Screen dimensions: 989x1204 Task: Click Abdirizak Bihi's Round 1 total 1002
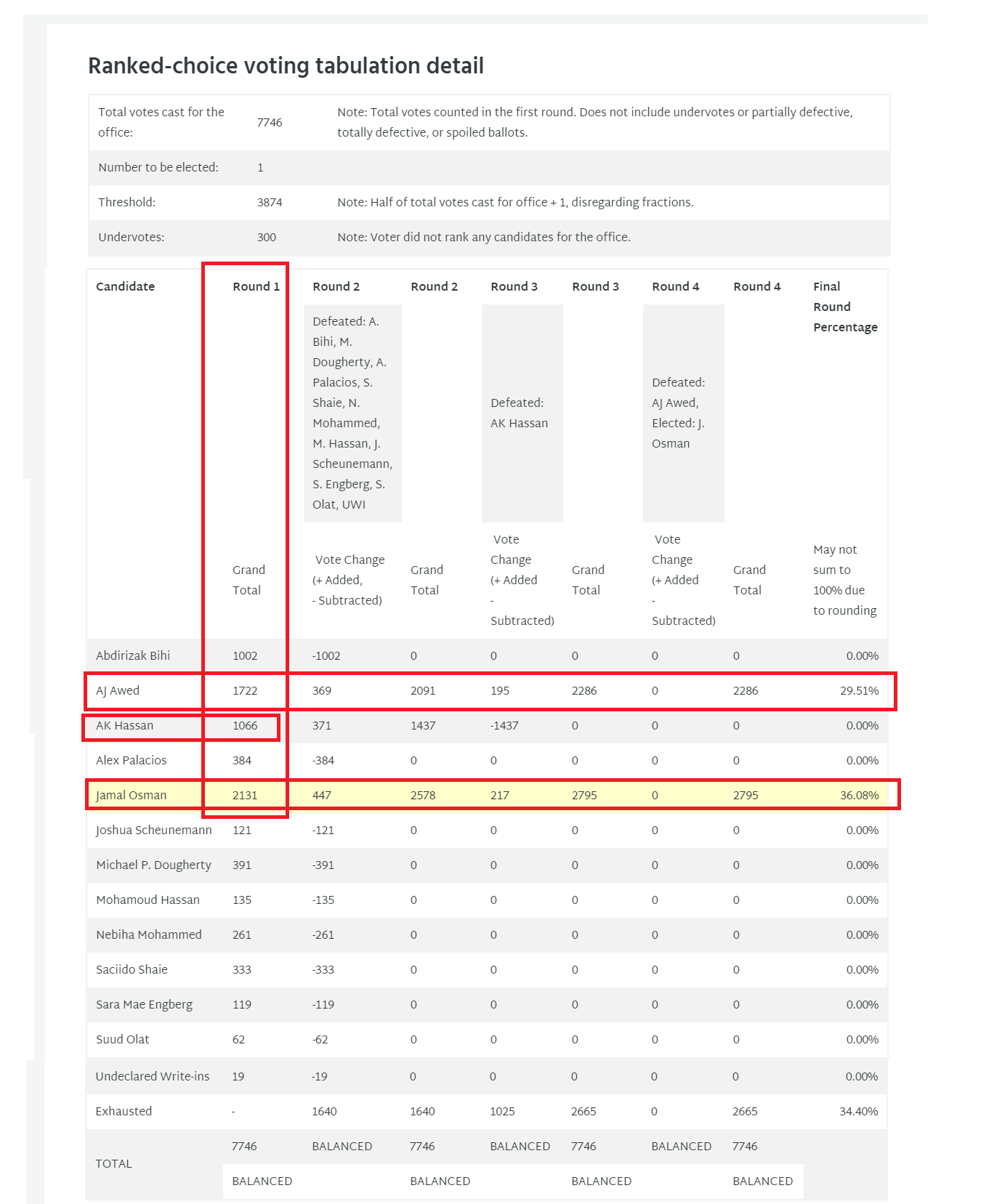(x=245, y=655)
